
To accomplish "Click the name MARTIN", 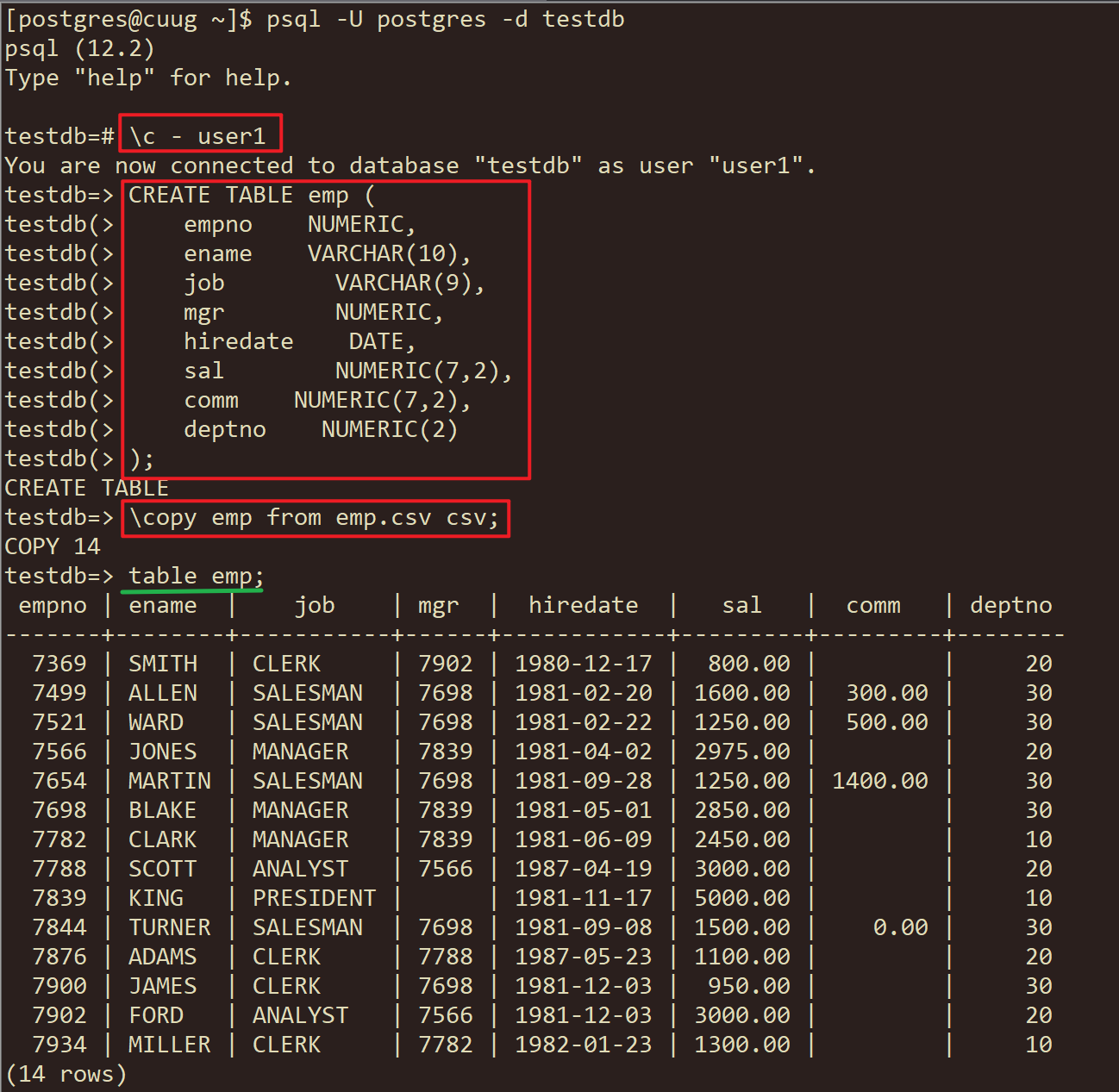I will click(170, 781).
